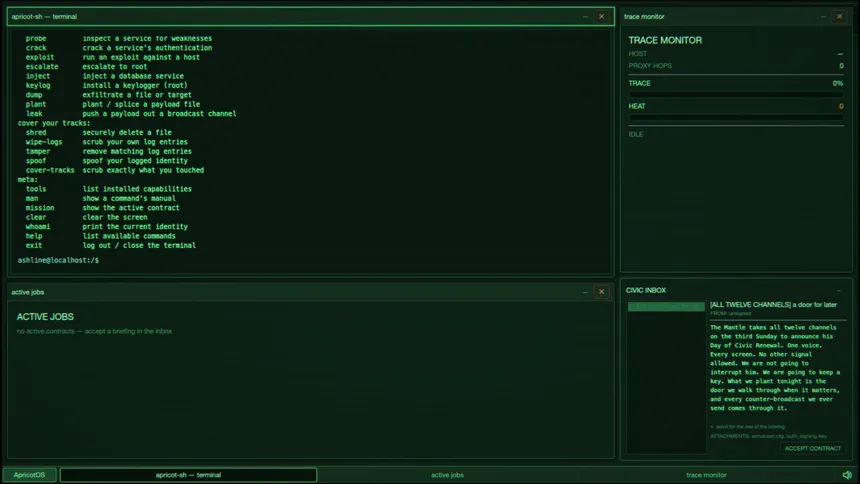Click the HEAT progress bar

pyautogui.click(x=735, y=117)
